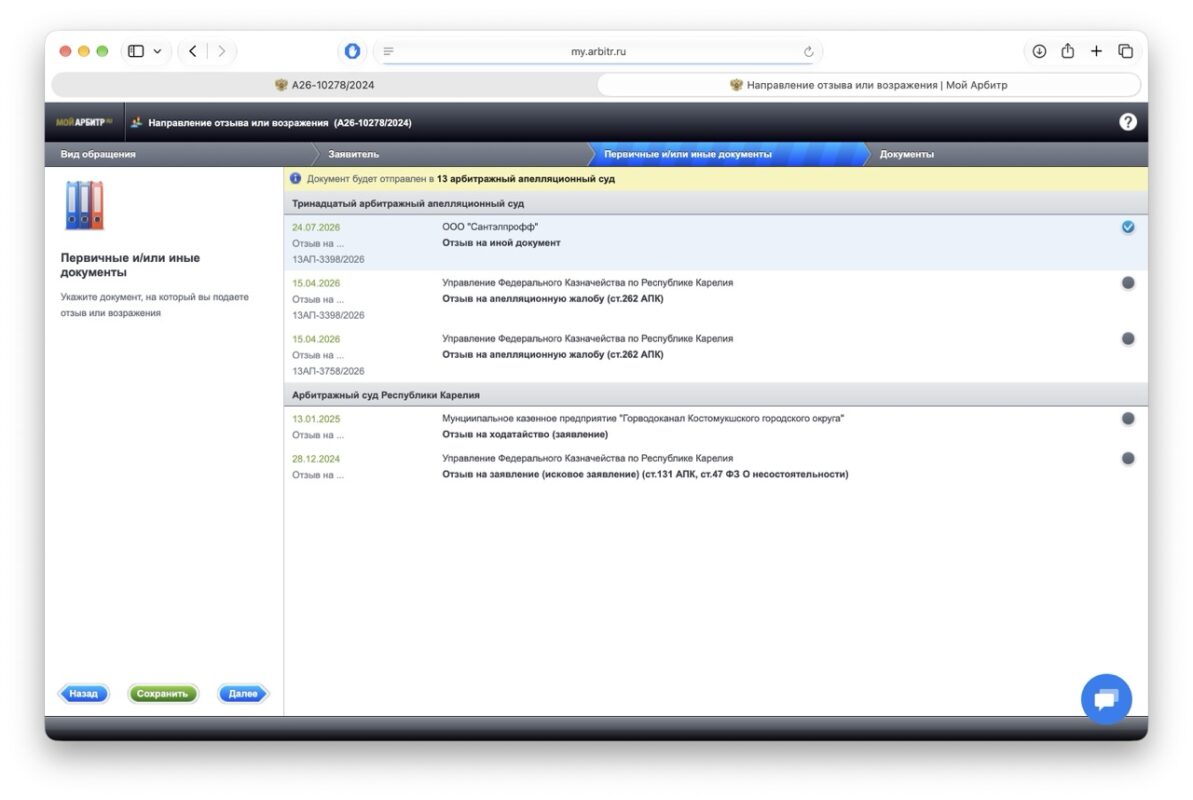Click the case number 13АП-3758/2026

pos(328,371)
